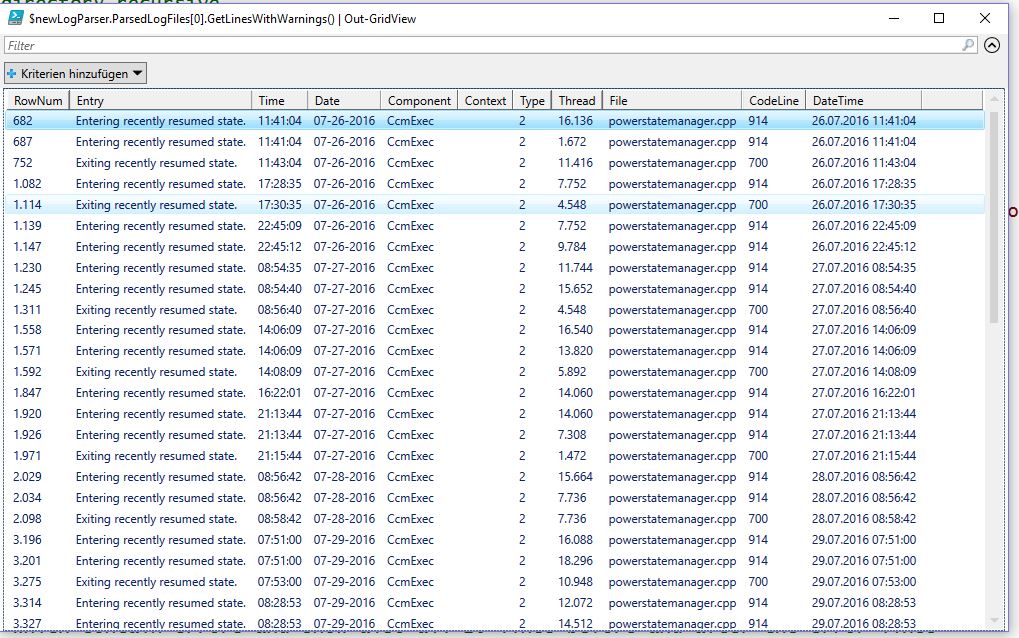Click the vertical scrollbar thumb

click(994, 217)
